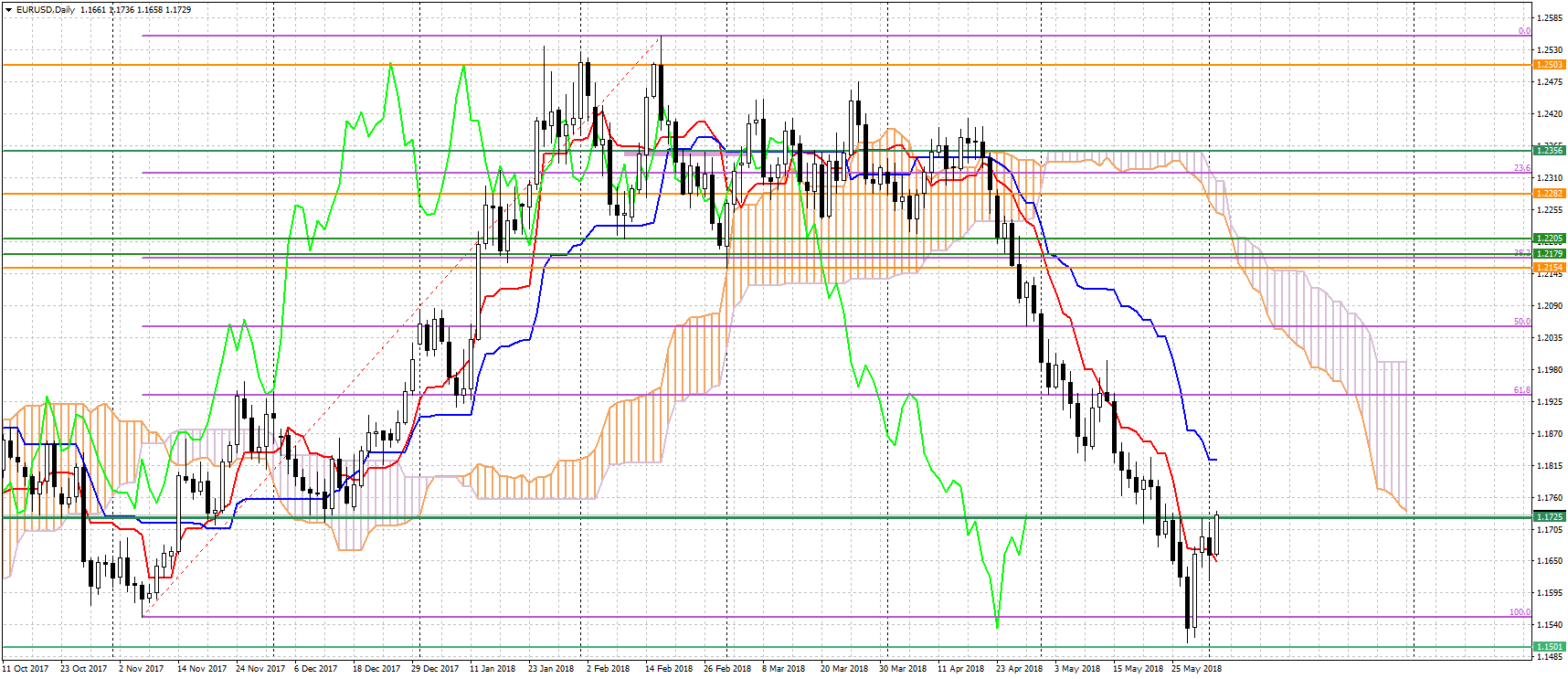Select the green 1.2179 price level label
This screenshot has height=679, width=1568.
tap(1549, 254)
